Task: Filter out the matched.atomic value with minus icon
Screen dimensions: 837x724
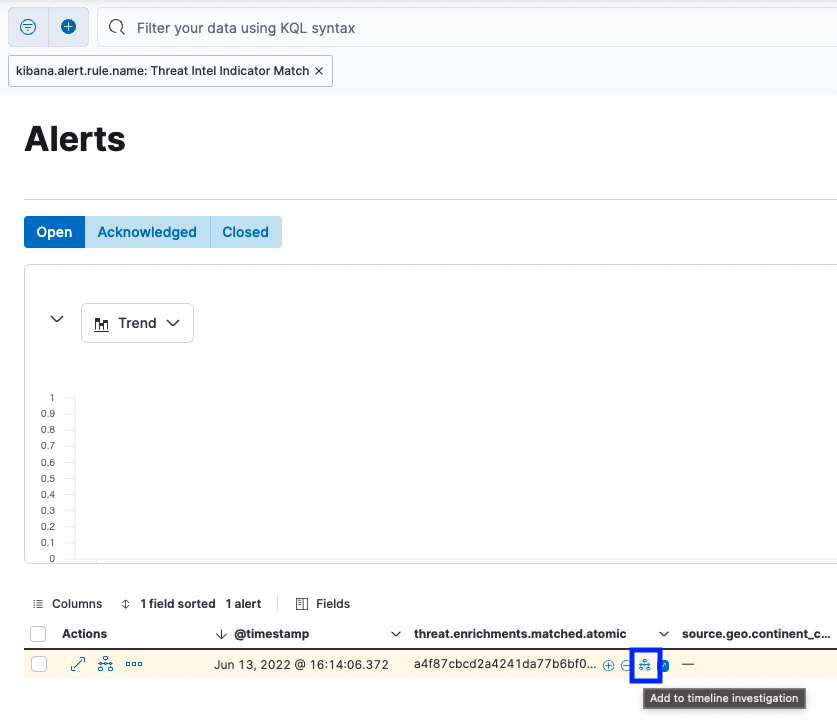Action: coord(626,664)
